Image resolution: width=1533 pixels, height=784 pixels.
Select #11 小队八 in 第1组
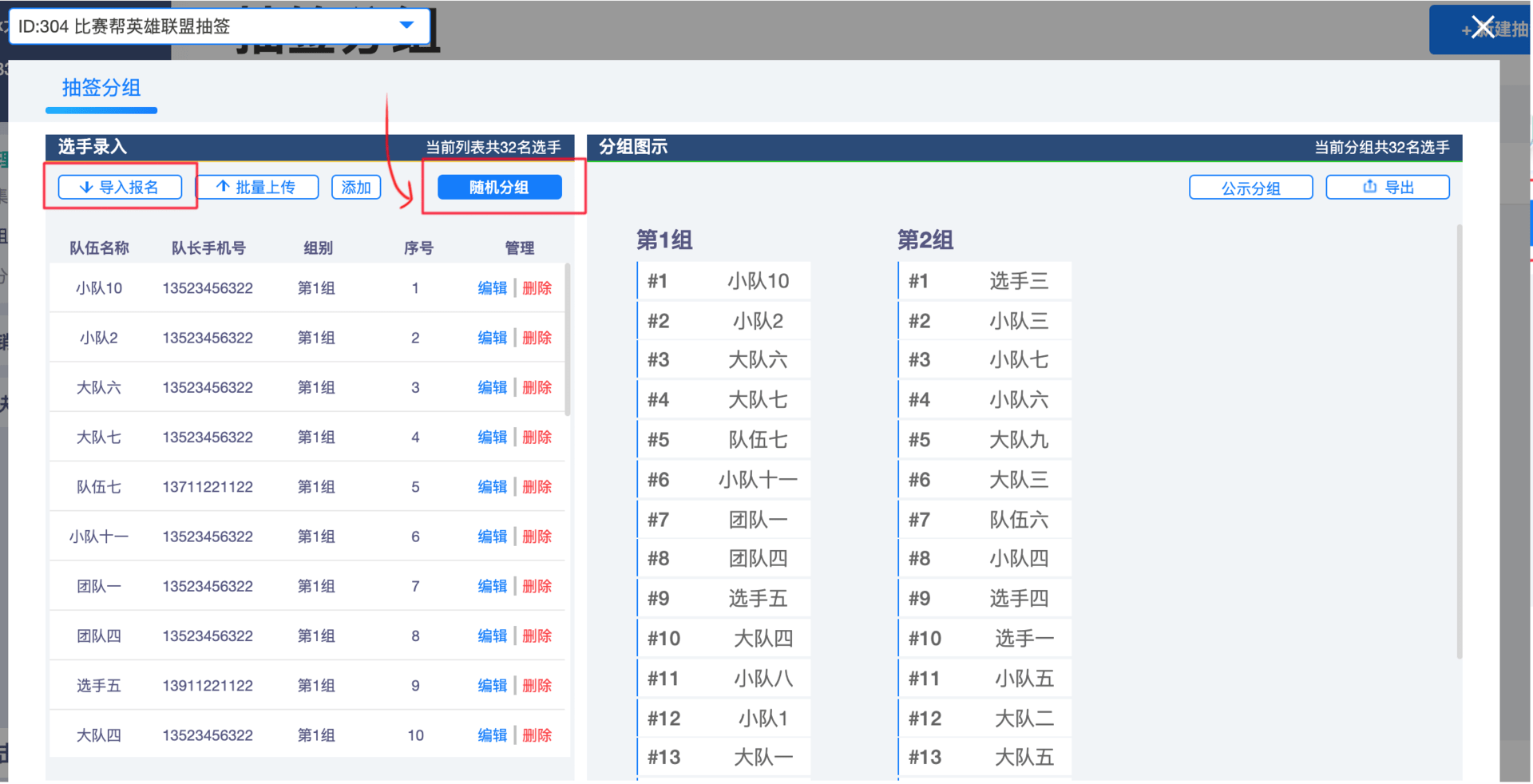point(724,679)
